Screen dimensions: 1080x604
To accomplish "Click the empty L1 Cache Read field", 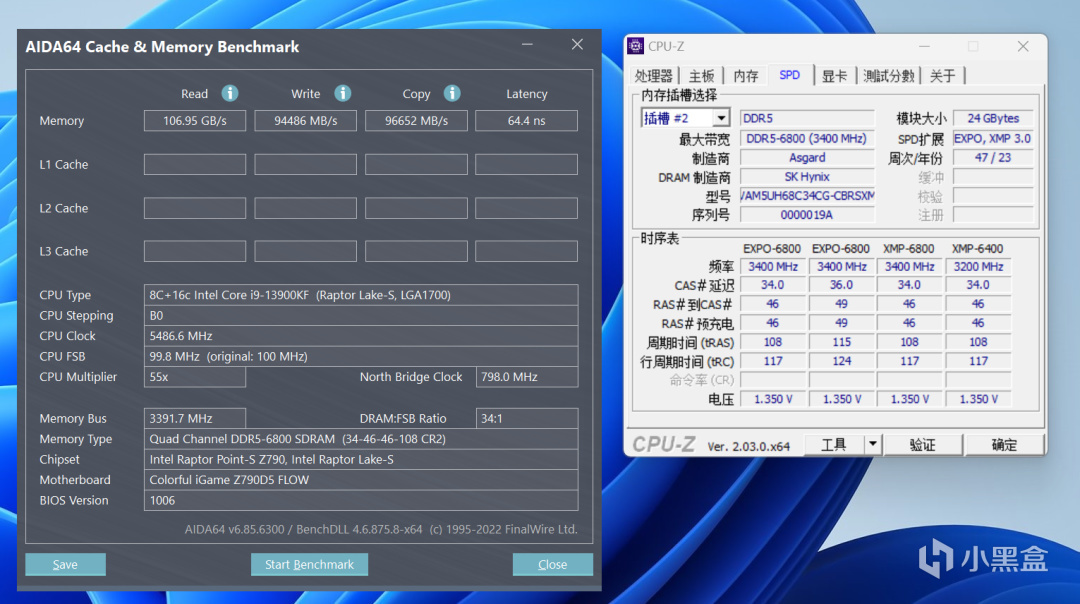I will click(x=195, y=164).
